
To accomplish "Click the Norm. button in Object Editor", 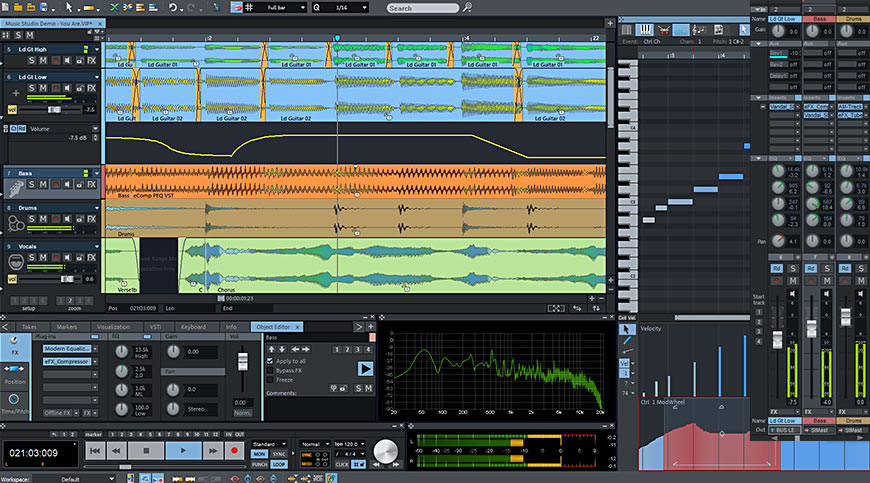I will 242,413.
